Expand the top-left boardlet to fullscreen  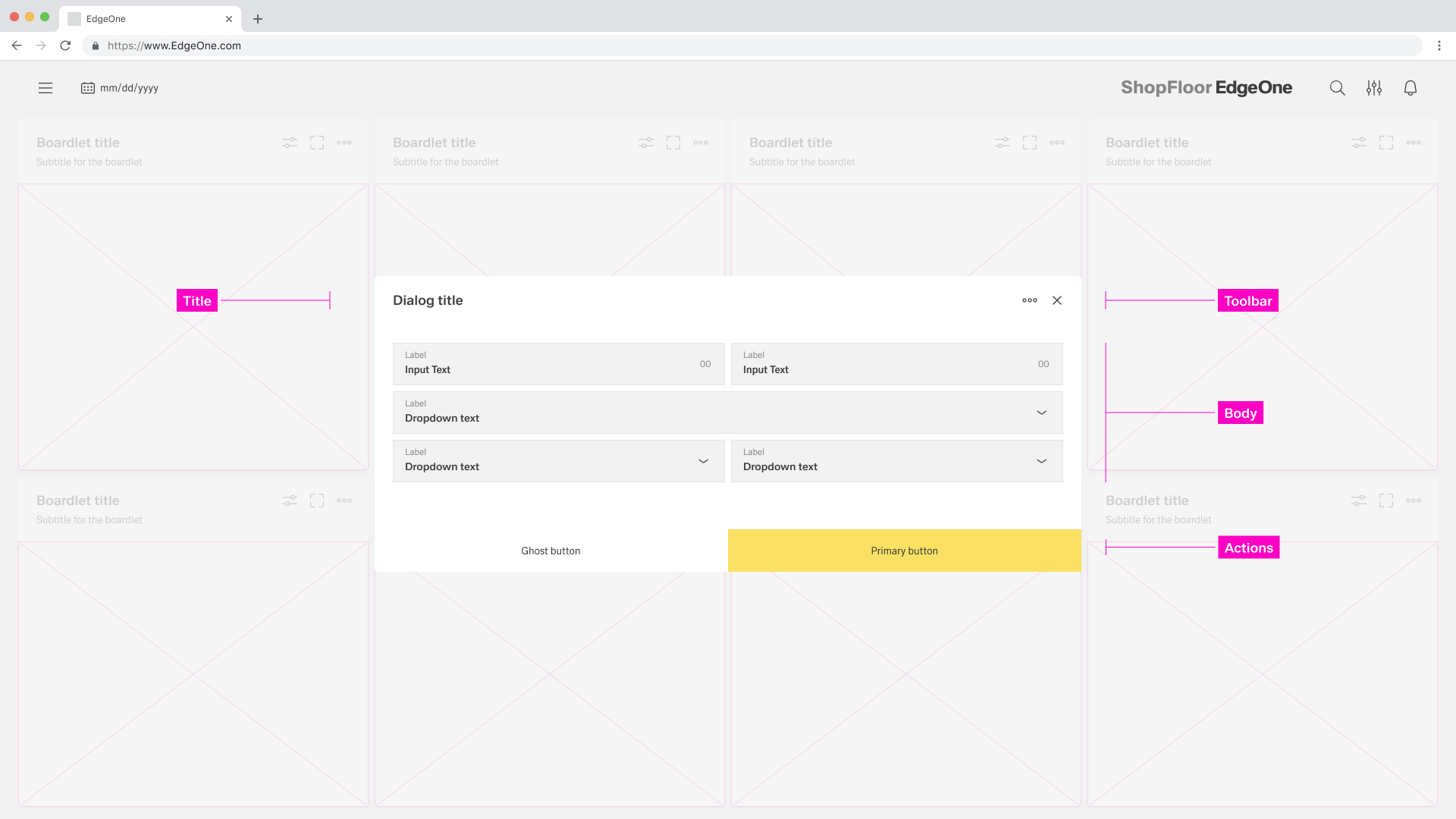(317, 143)
